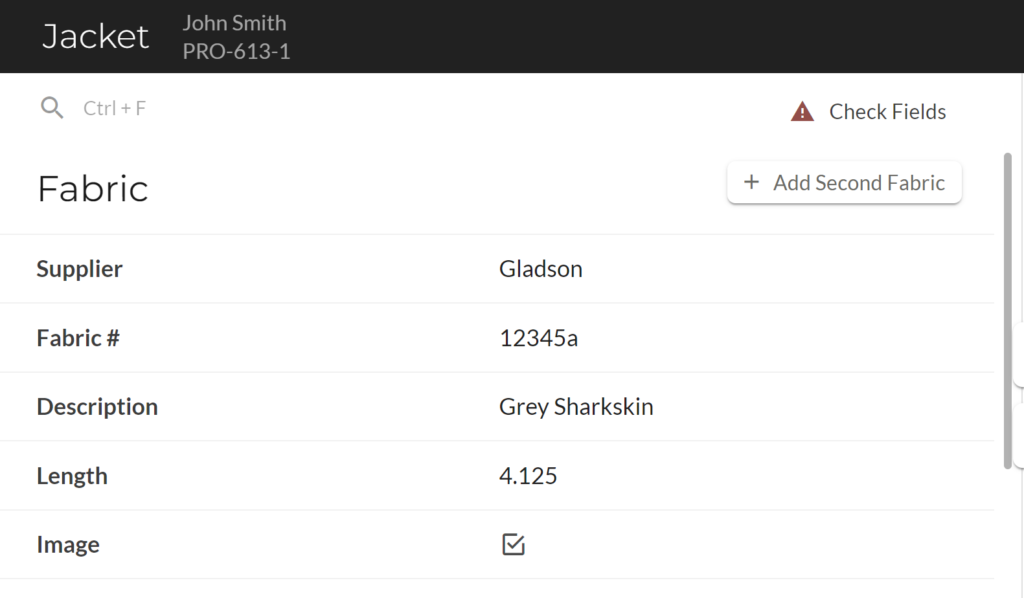Click the plus icon beside Add Second Fabric
Image resolution: width=1024 pixels, height=598 pixels.
pos(752,182)
